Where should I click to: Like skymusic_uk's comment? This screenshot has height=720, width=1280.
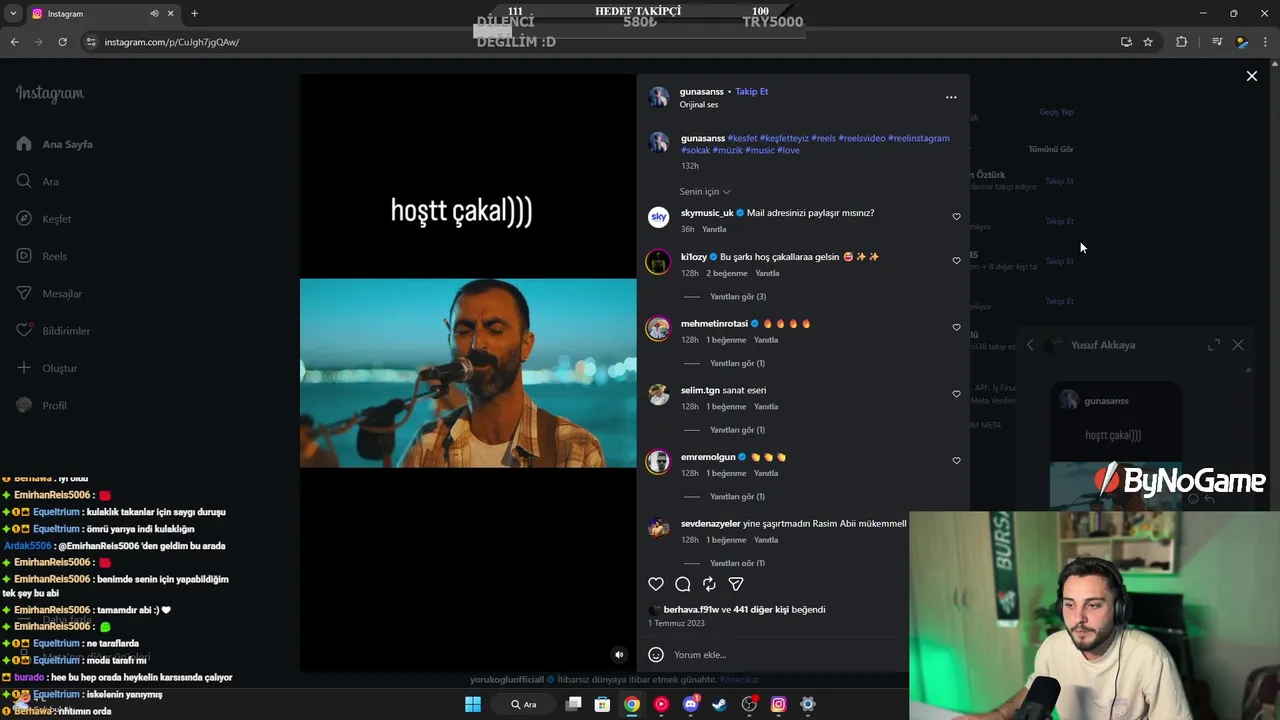tap(956, 217)
